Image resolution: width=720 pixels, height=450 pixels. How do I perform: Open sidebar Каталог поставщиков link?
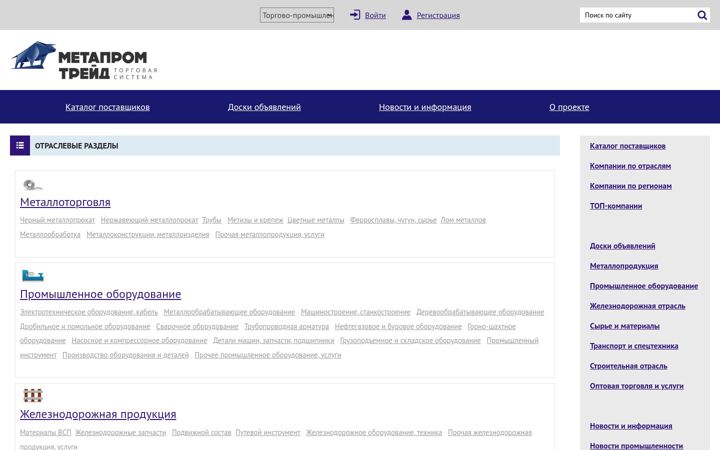(628, 146)
